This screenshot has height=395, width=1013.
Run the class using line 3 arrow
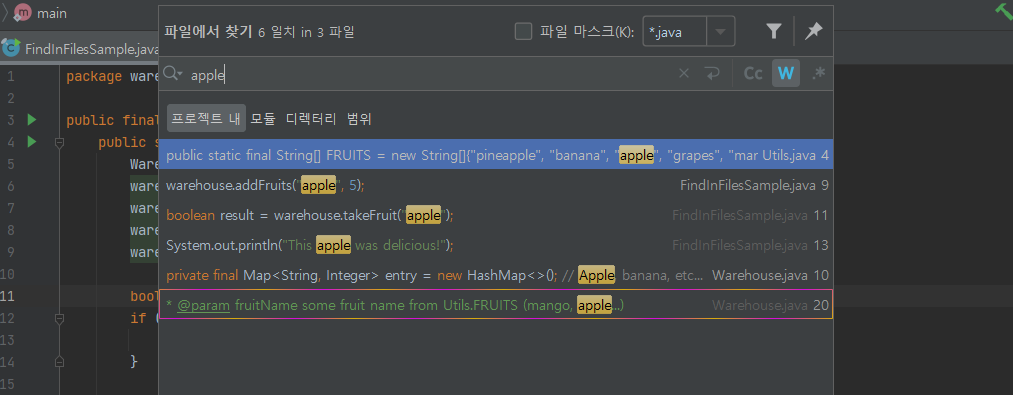32,120
